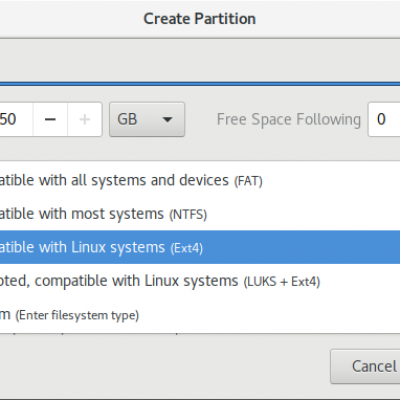Image resolution: width=400 pixels, height=400 pixels.
Task: Select the FAT filesystem option
Action: pos(200,180)
